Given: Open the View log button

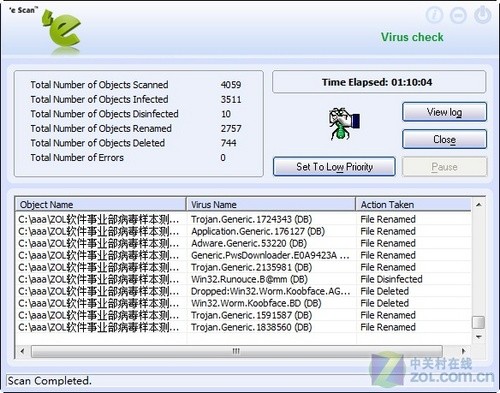Looking at the screenshot, I should tap(444, 112).
